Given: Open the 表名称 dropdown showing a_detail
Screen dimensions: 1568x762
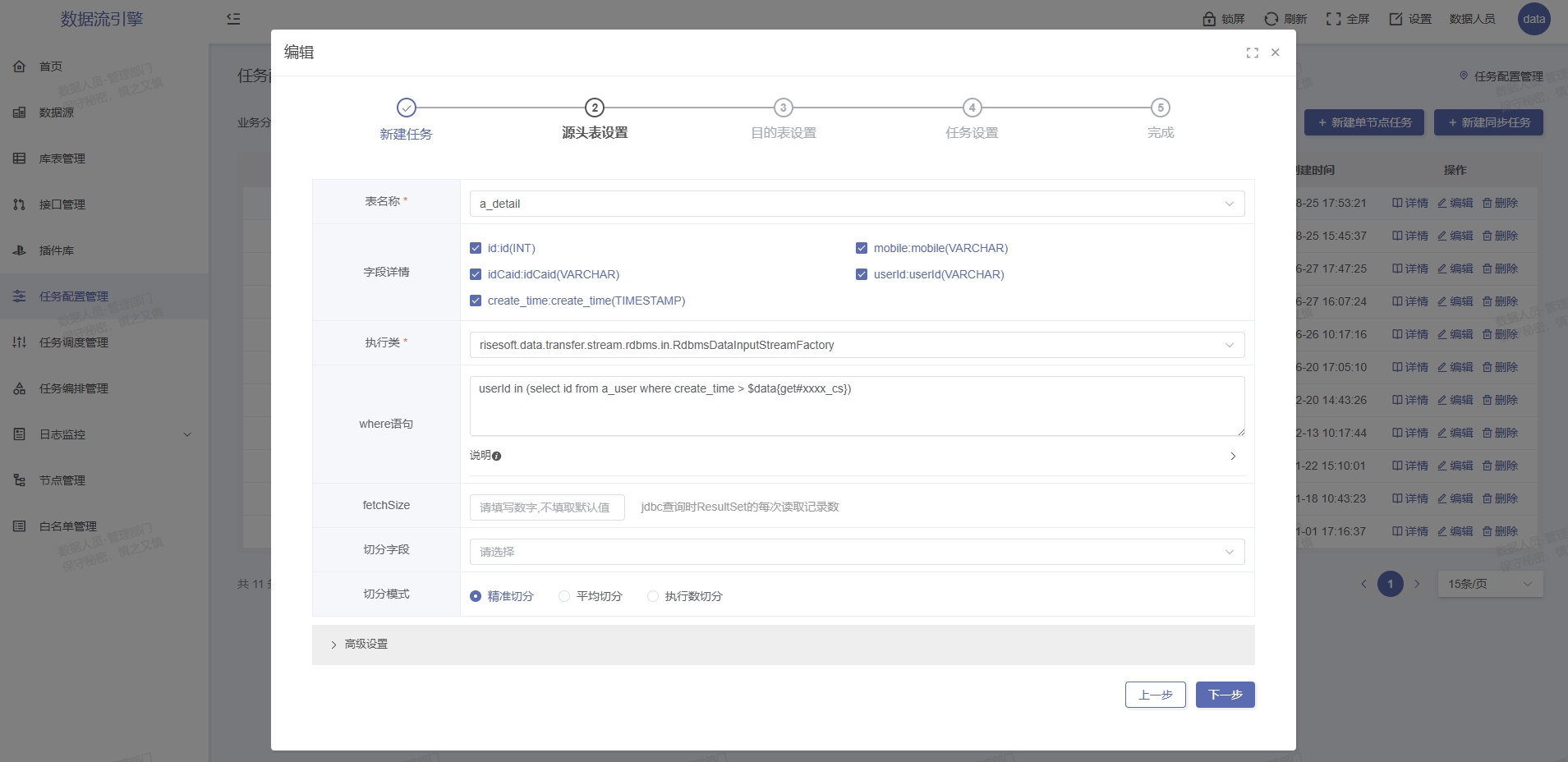Looking at the screenshot, I should click(x=857, y=204).
